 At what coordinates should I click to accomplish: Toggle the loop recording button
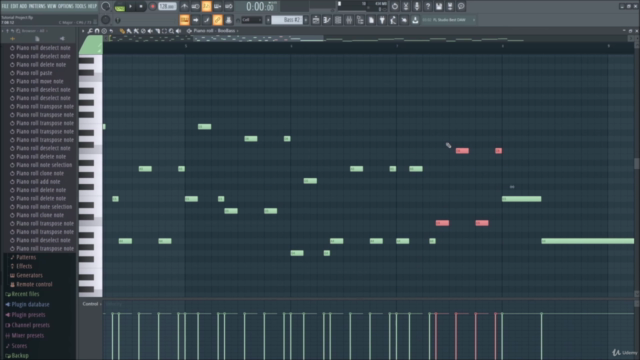tap(229, 7)
